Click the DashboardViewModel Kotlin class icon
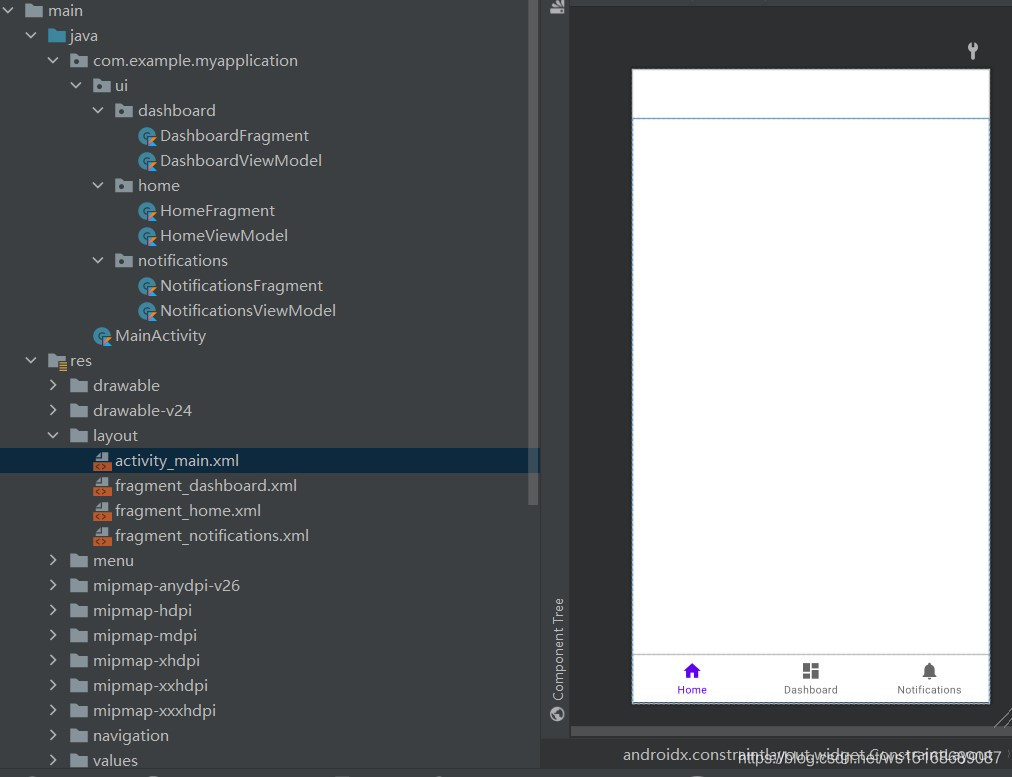 [147, 161]
